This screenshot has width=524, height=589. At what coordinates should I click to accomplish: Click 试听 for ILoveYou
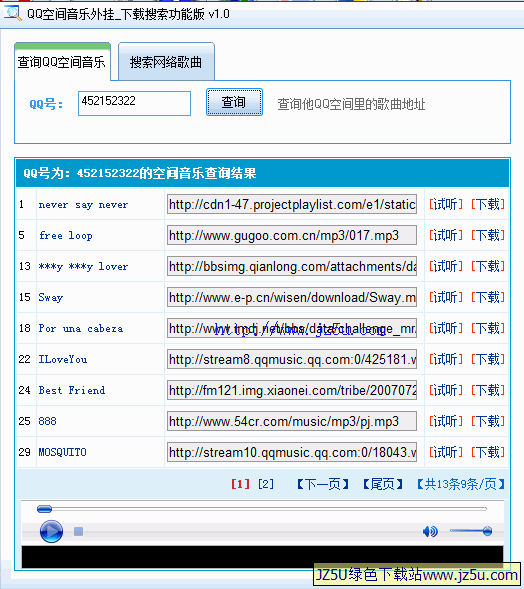tap(445, 359)
